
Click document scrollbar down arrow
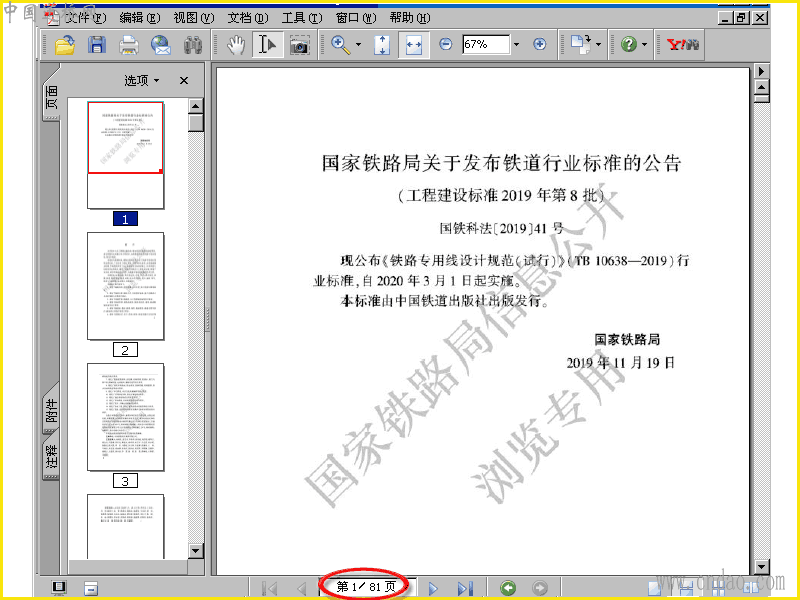pyautogui.click(x=761, y=567)
